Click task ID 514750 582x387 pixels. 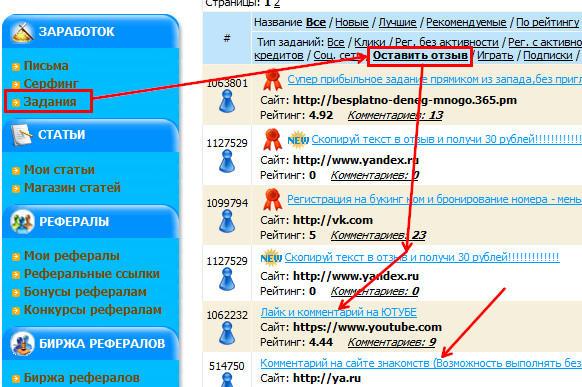coord(227,366)
